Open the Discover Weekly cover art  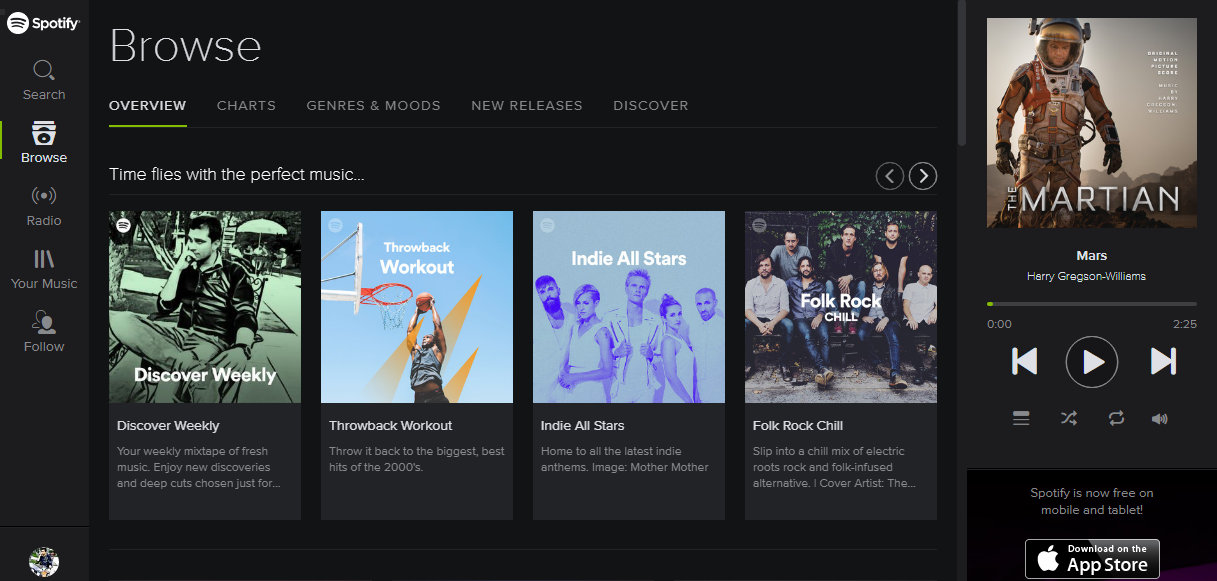[x=205, y=307]
